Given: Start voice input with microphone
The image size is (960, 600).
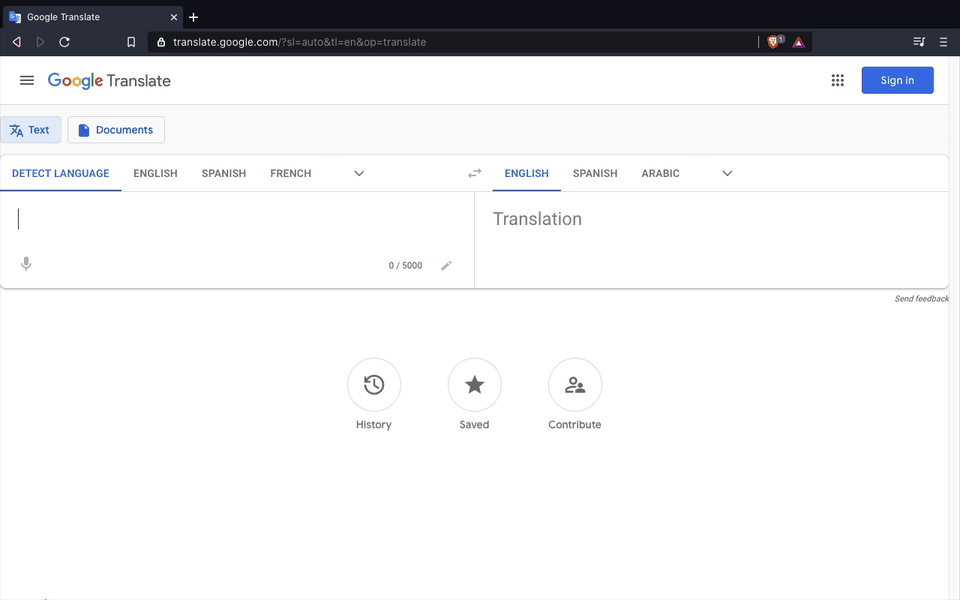Looking at the screenshot, I should click(26, 264).
